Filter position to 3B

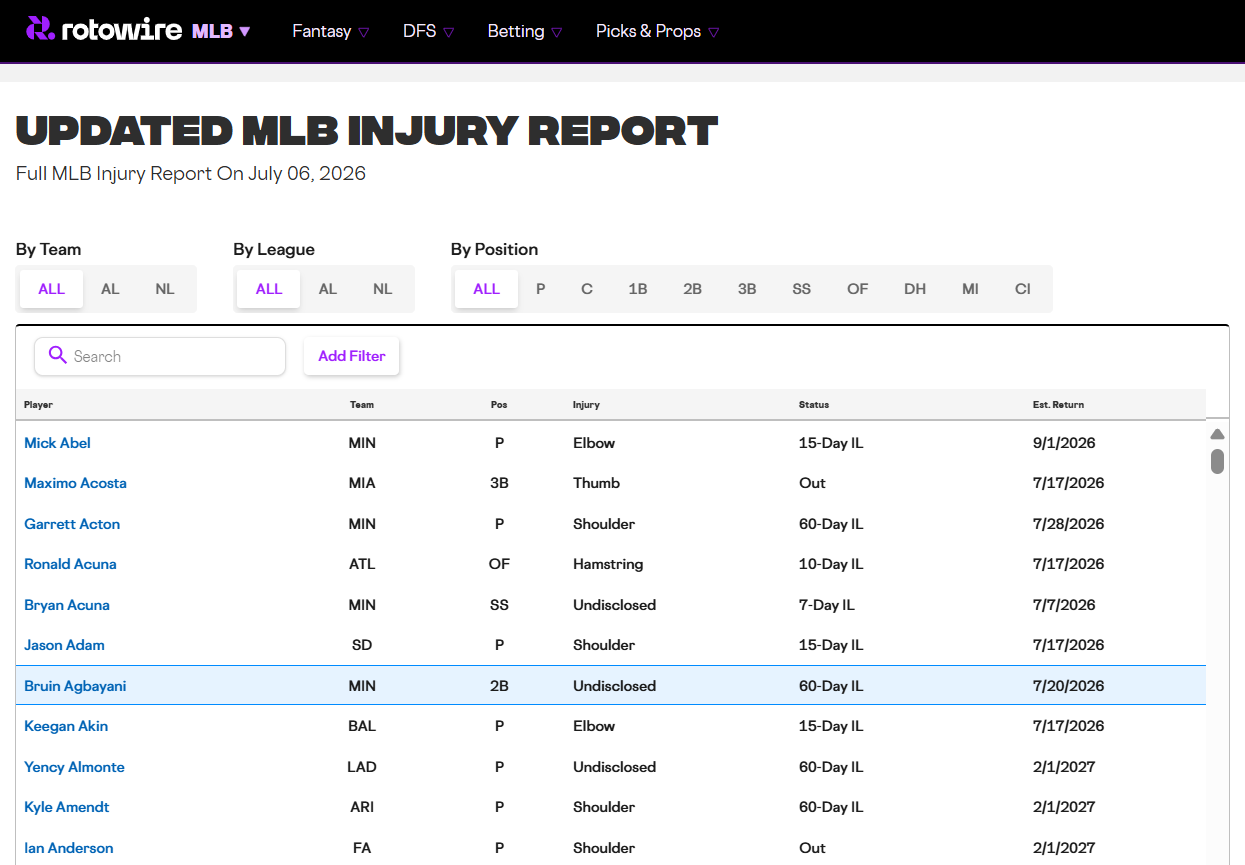pyautogui.click(x=747, y=289)
